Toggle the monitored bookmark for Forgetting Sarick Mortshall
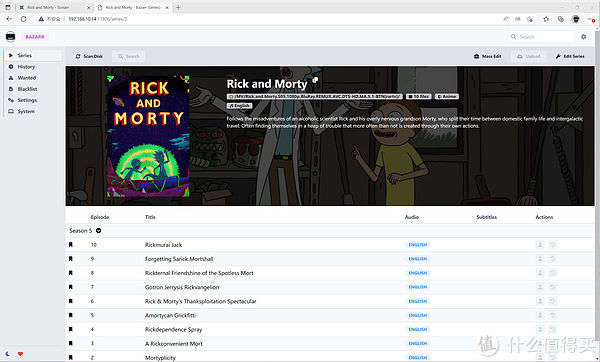 (x=70, y=259)
